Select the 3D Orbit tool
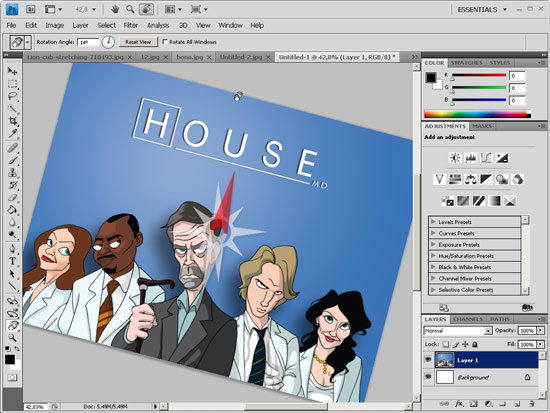Image resolution: width=550 pixels, height=413 pixels. coord(13,313)
